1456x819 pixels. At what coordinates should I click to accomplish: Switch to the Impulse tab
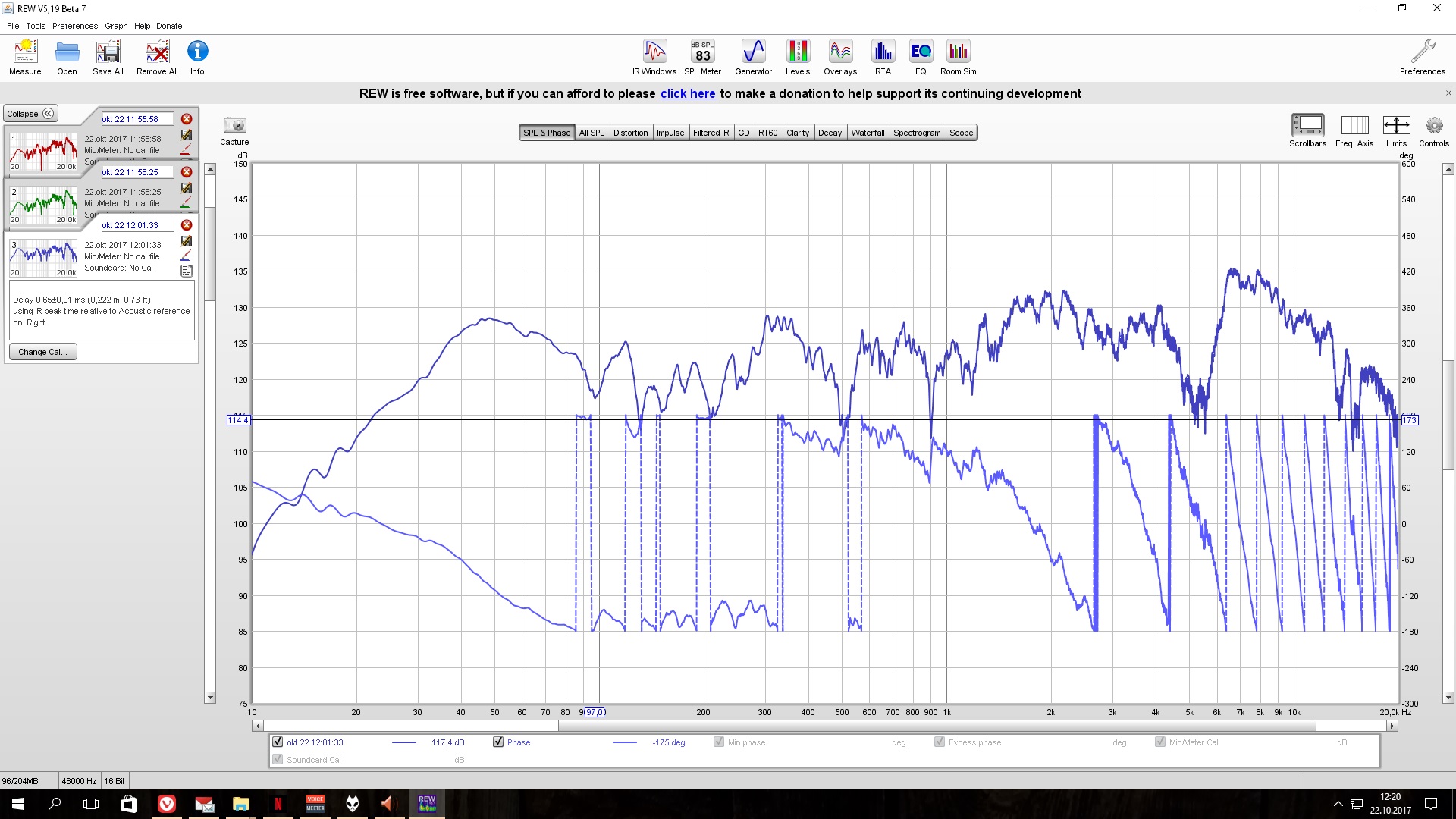[670, 133]
